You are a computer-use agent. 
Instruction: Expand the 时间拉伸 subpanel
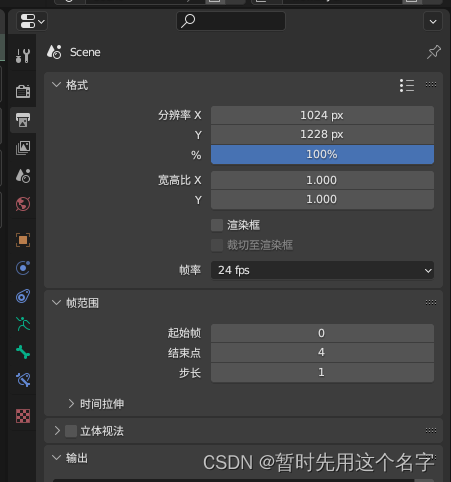click(x=96, y=404)
